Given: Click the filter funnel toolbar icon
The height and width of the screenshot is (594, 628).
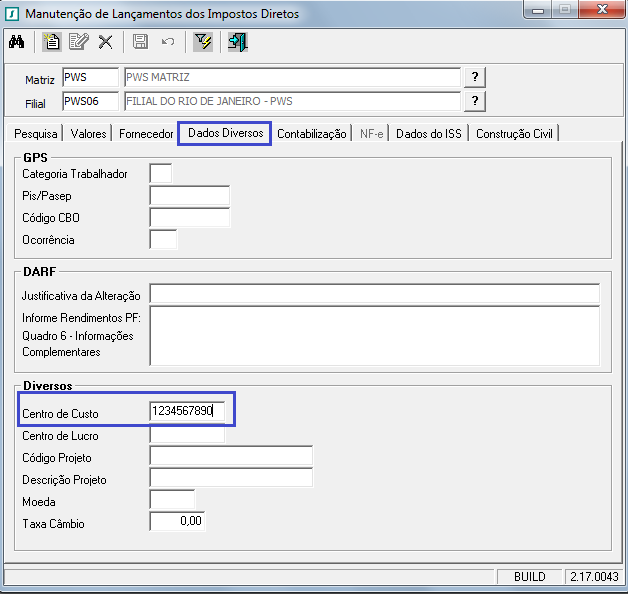Looking at the screenshot, I should (x=203, y=42).
